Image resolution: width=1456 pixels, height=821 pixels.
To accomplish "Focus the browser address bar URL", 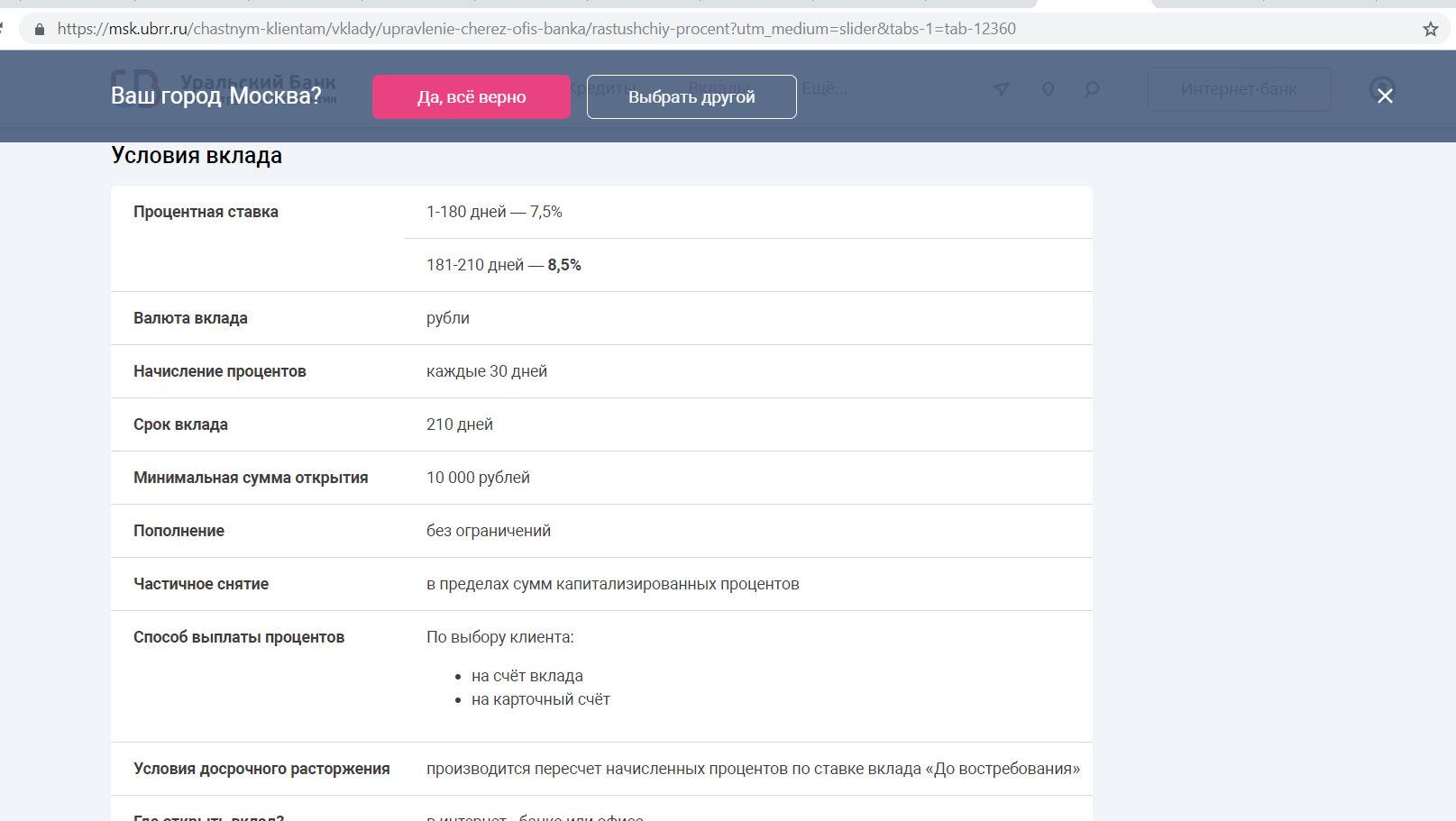I will pyautogui.click(x=536, y=29).
